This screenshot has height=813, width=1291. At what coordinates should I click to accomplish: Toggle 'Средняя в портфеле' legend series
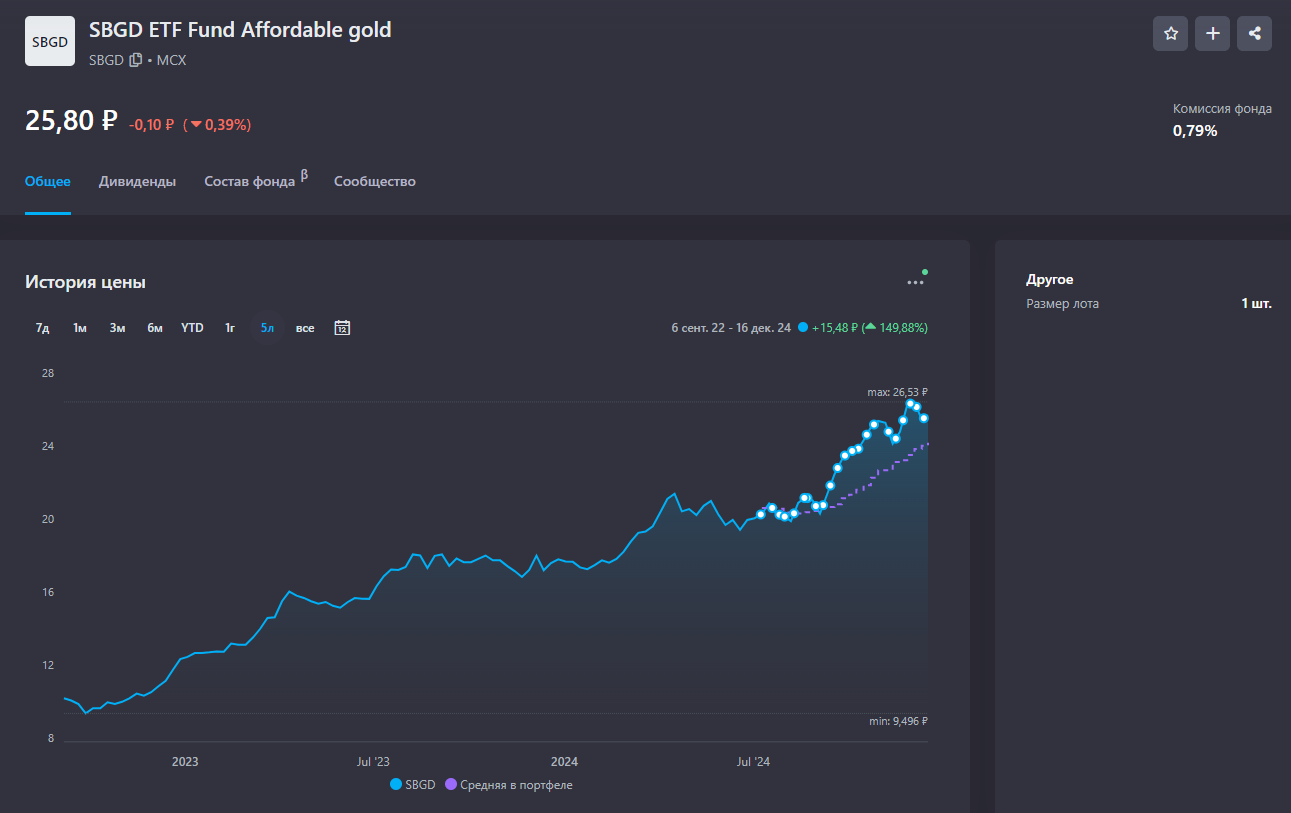pyautogui.click(x=508, y=785)
